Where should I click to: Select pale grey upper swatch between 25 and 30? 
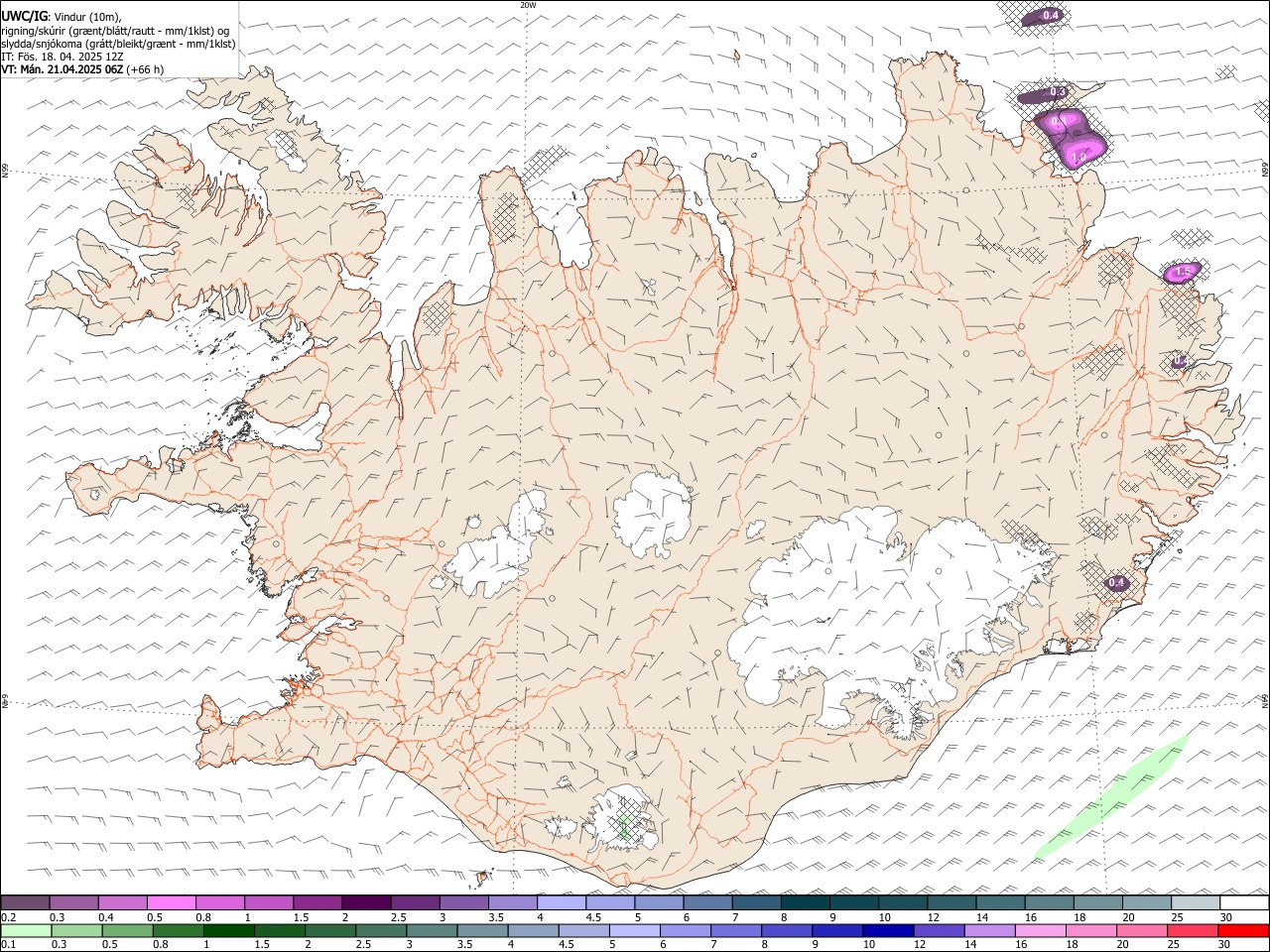click(1196, 902)
